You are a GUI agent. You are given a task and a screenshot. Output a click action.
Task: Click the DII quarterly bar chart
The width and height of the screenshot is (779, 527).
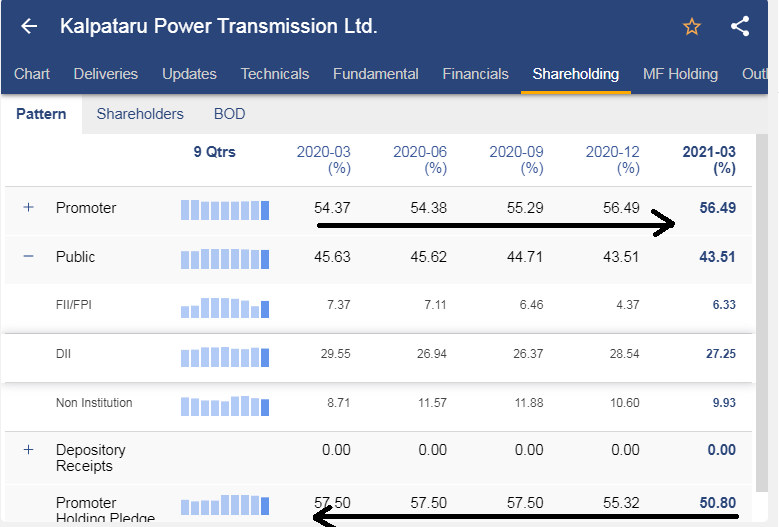225,357
